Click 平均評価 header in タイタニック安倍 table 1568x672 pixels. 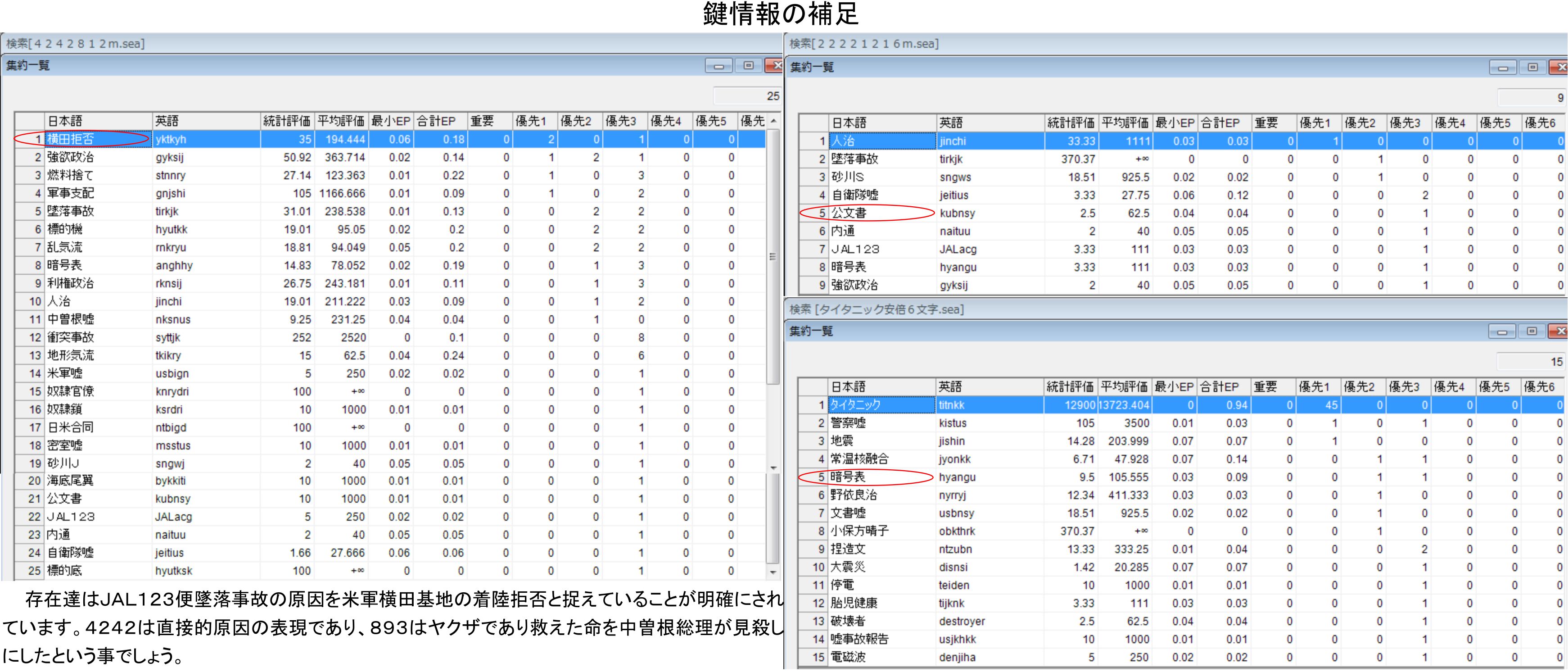pos(1124,387)
